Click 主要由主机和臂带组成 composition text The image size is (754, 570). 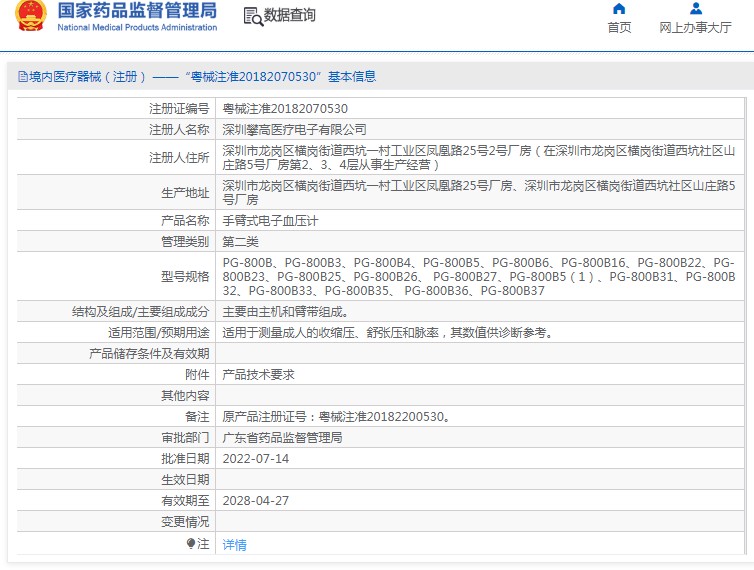[x=285, y=312]
